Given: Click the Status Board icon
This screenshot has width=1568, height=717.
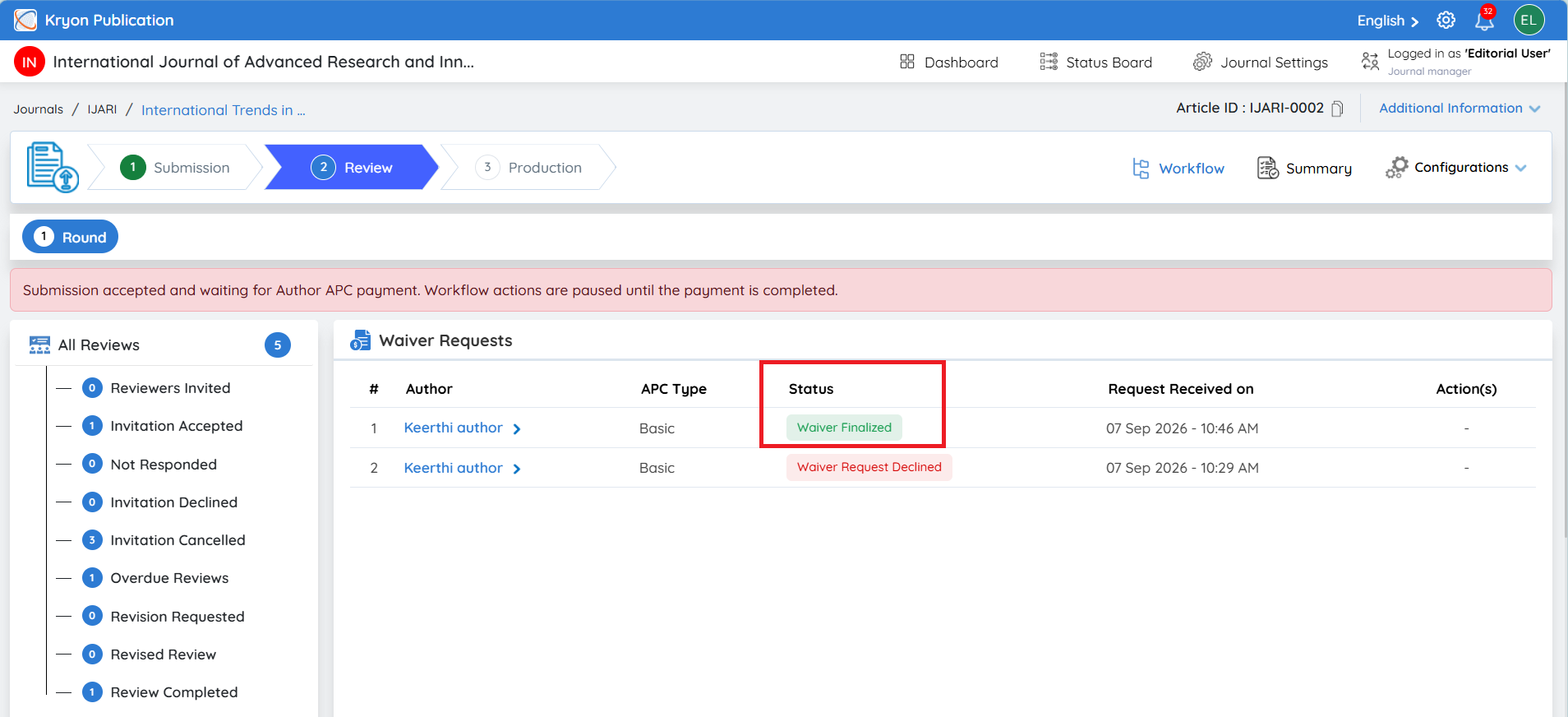Looking at the screenshot, I should (x=1049, y=62).
